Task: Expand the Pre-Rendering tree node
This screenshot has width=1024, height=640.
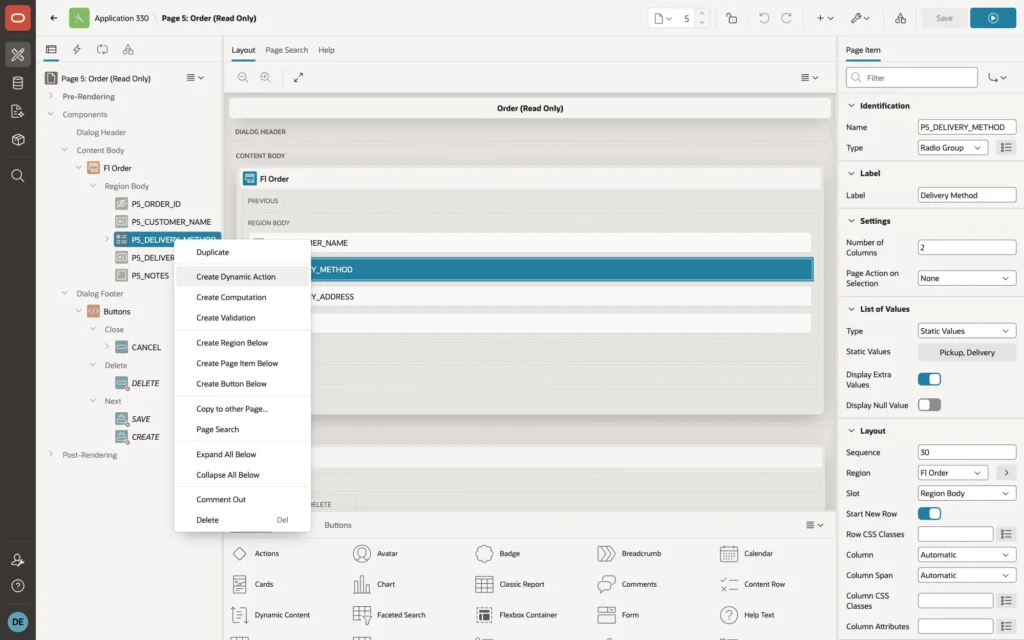Action: [x=51, y=96]
